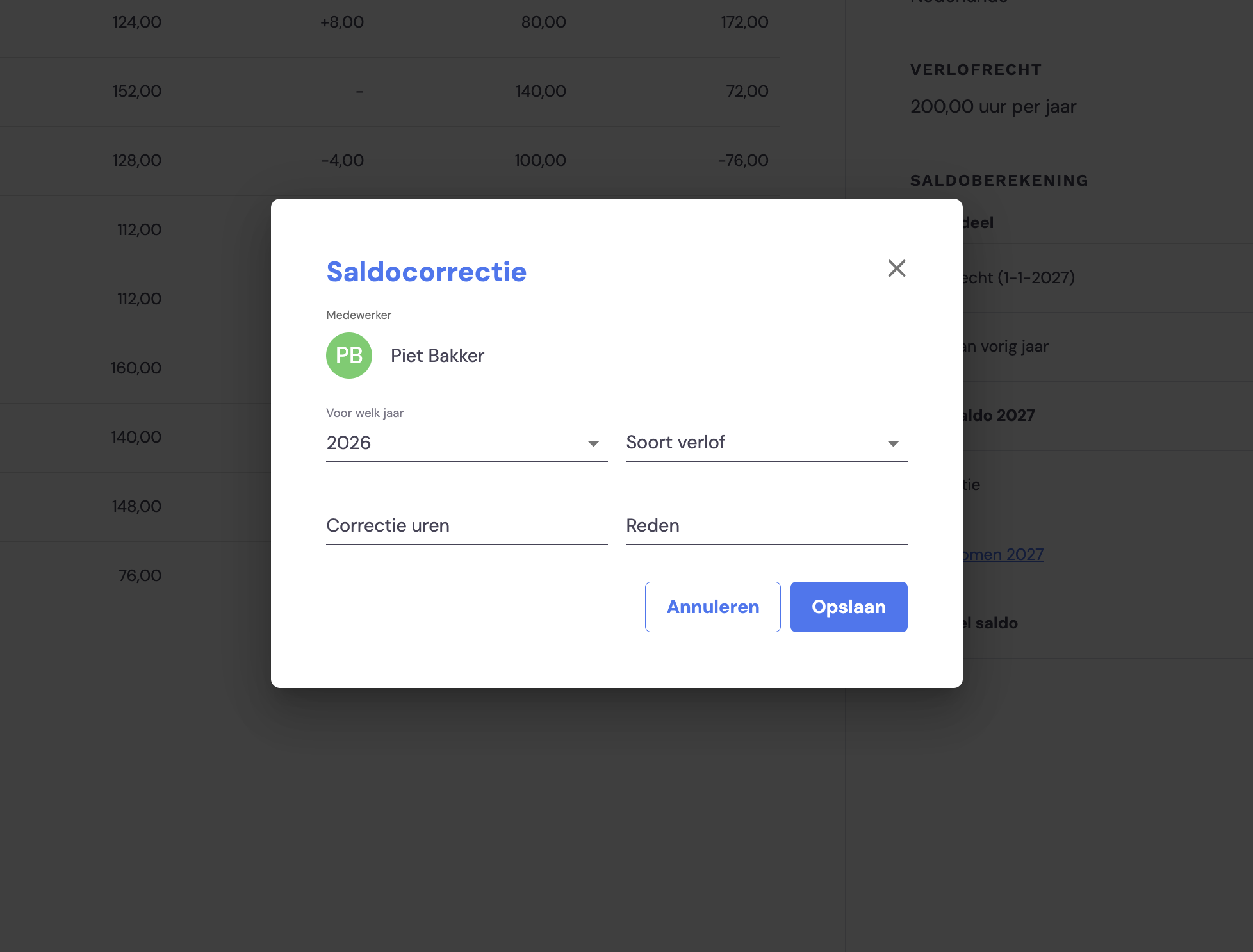
Task: Click the Soort verlof label text
Action: (675, 442)
